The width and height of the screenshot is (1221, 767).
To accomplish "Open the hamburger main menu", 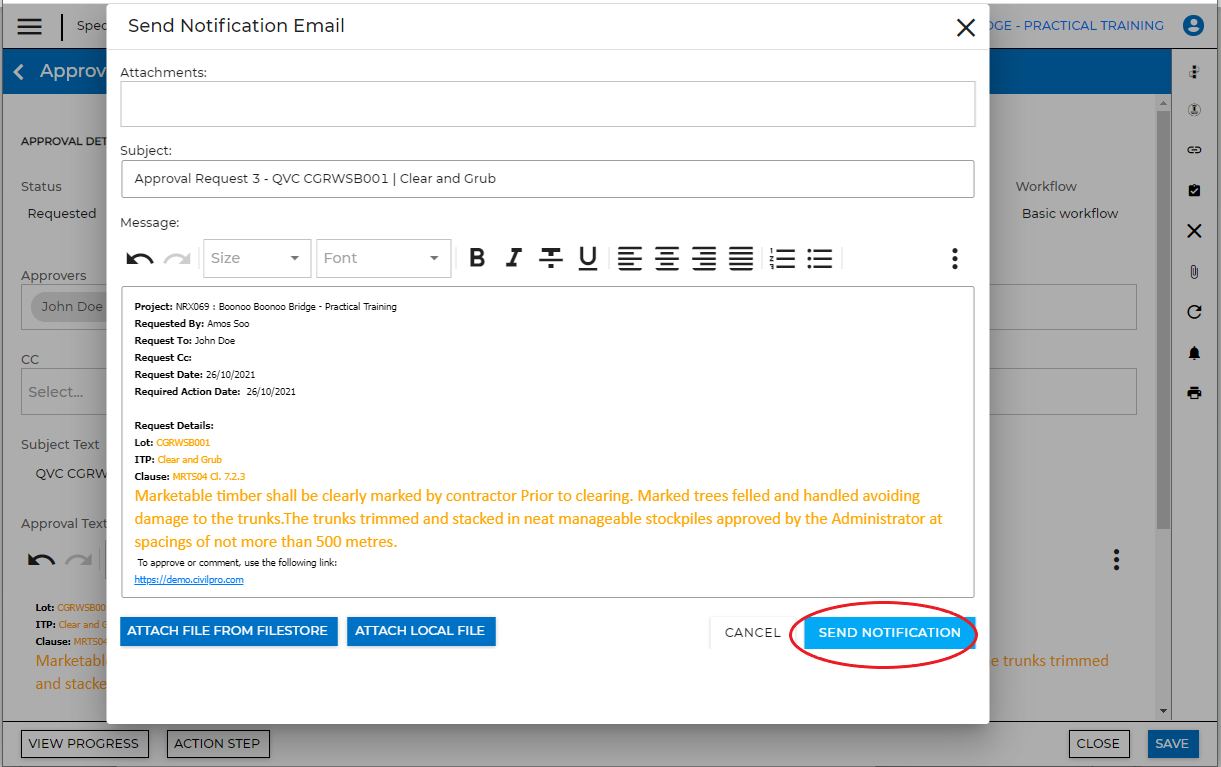I will 30,27.
